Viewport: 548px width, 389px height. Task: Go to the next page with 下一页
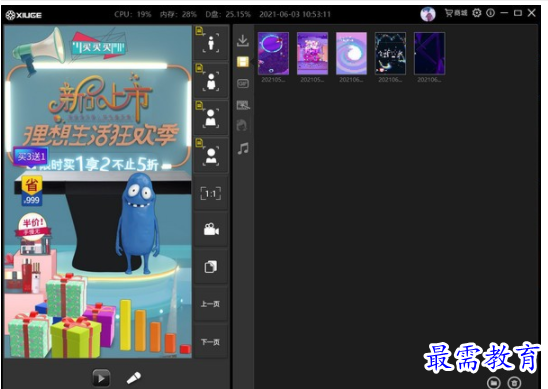211,342
